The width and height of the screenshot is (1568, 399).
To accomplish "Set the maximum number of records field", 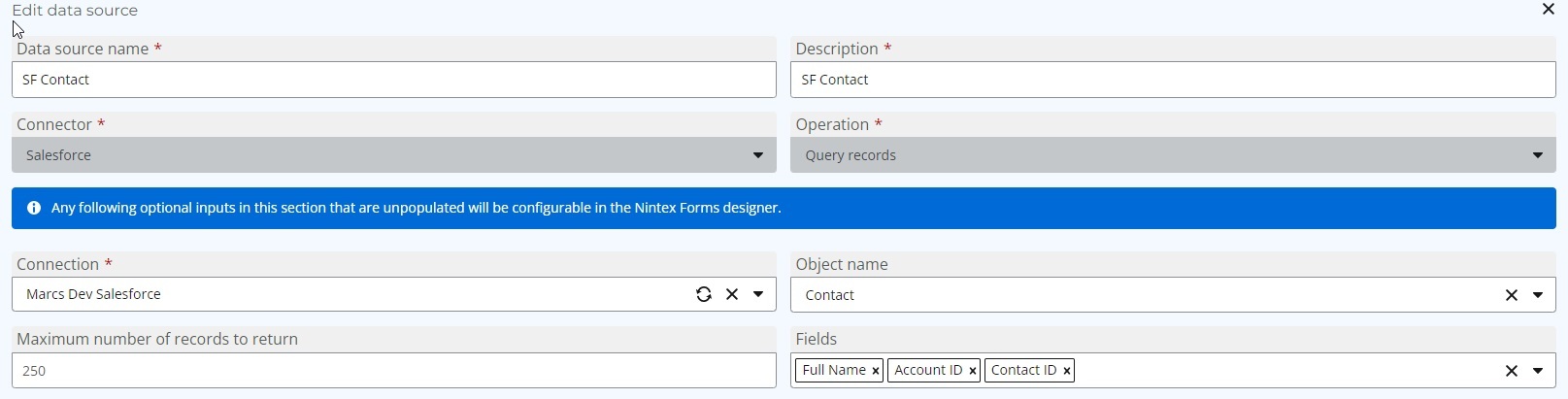I will tap(394, 371).
